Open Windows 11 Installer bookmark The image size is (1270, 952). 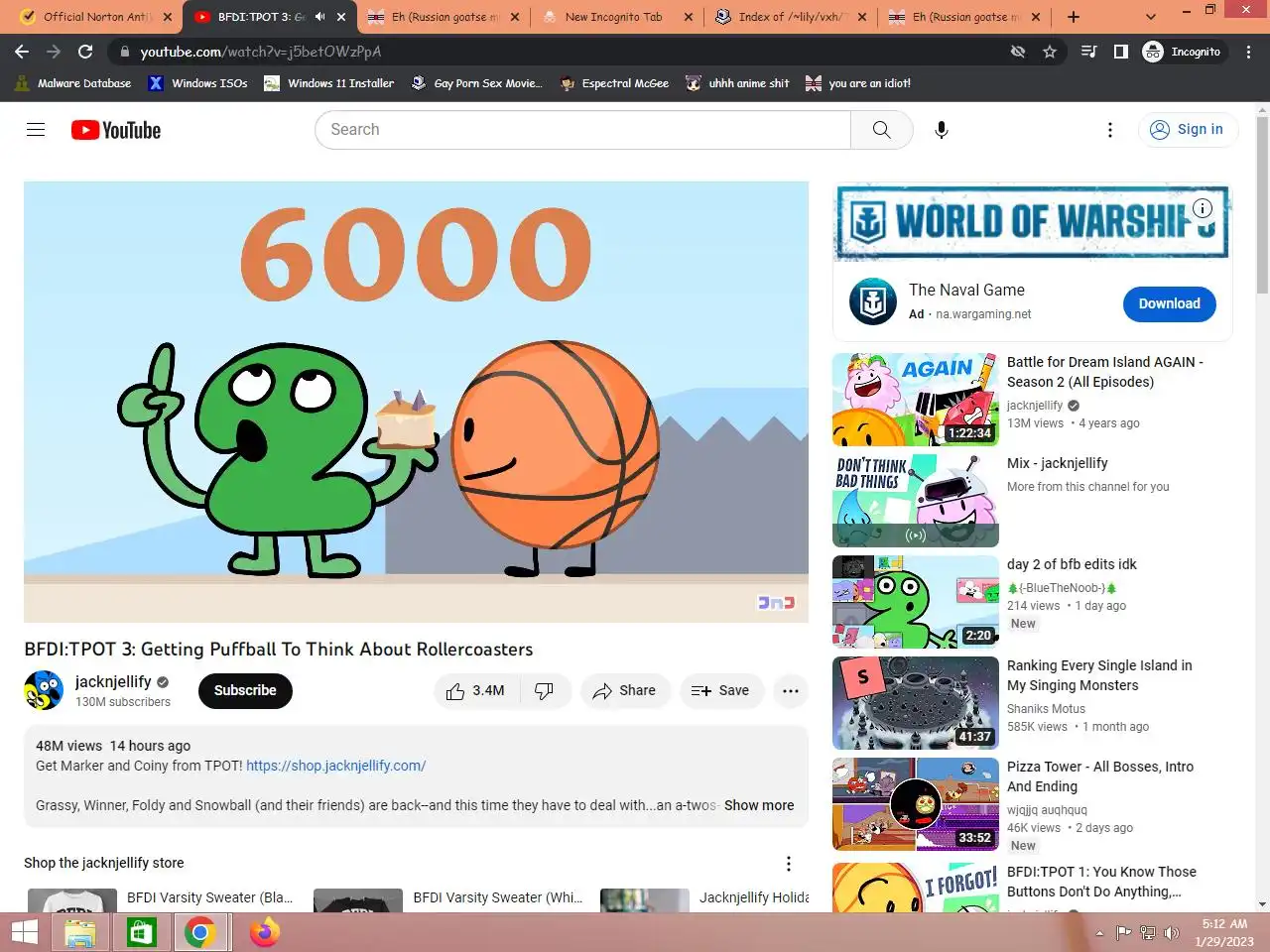(329, 83)
